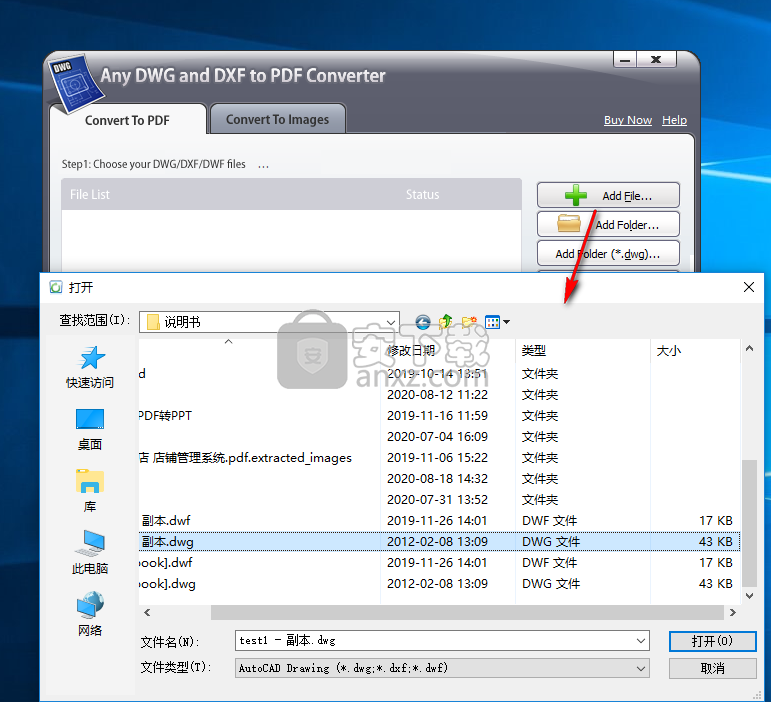Select folder modified 2020-08-12 11:22
The height and width of the screenshot is (702, 771).
[x=439, y=395]
